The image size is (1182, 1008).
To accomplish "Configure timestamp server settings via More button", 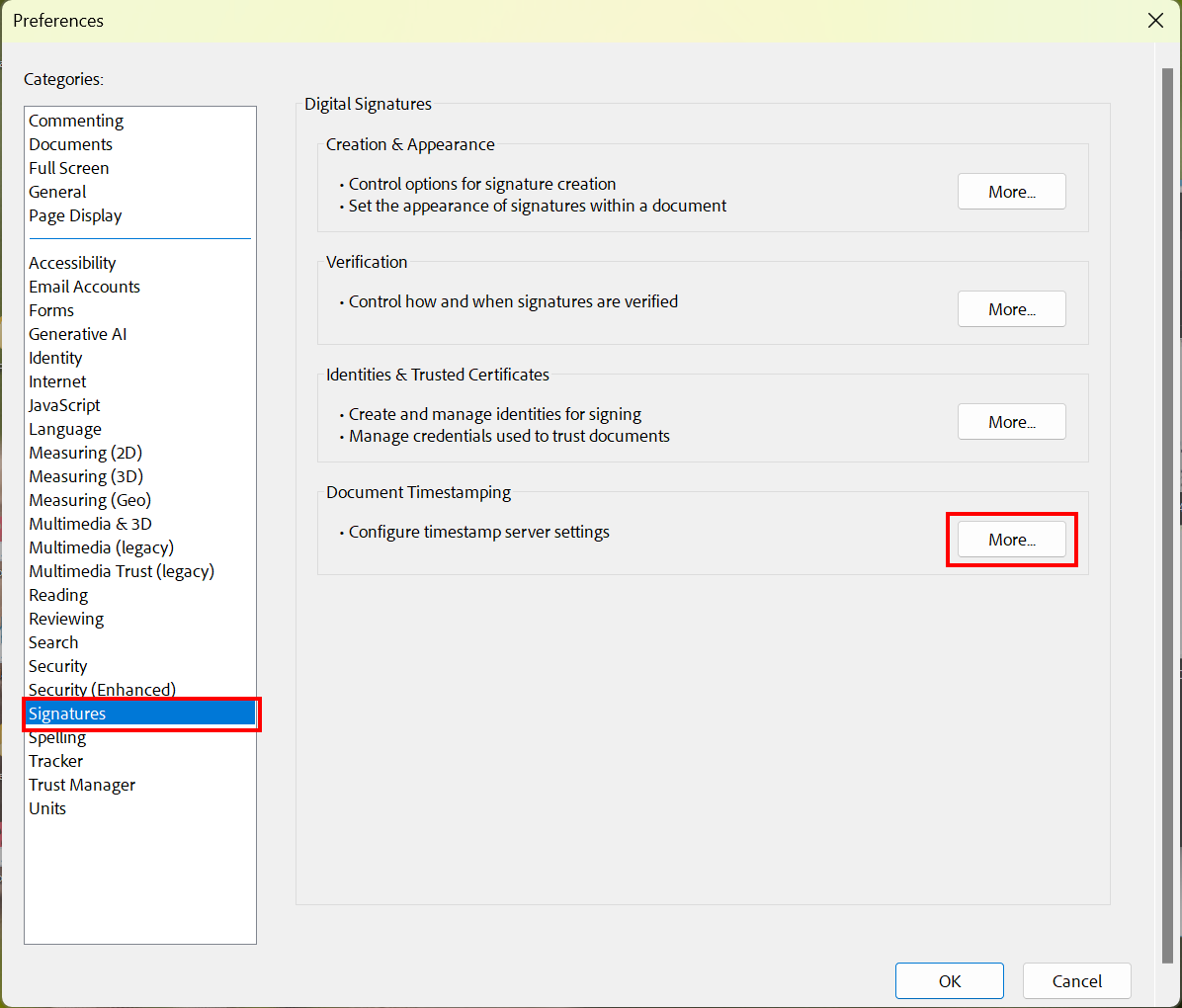I will tap(1011, 540).
